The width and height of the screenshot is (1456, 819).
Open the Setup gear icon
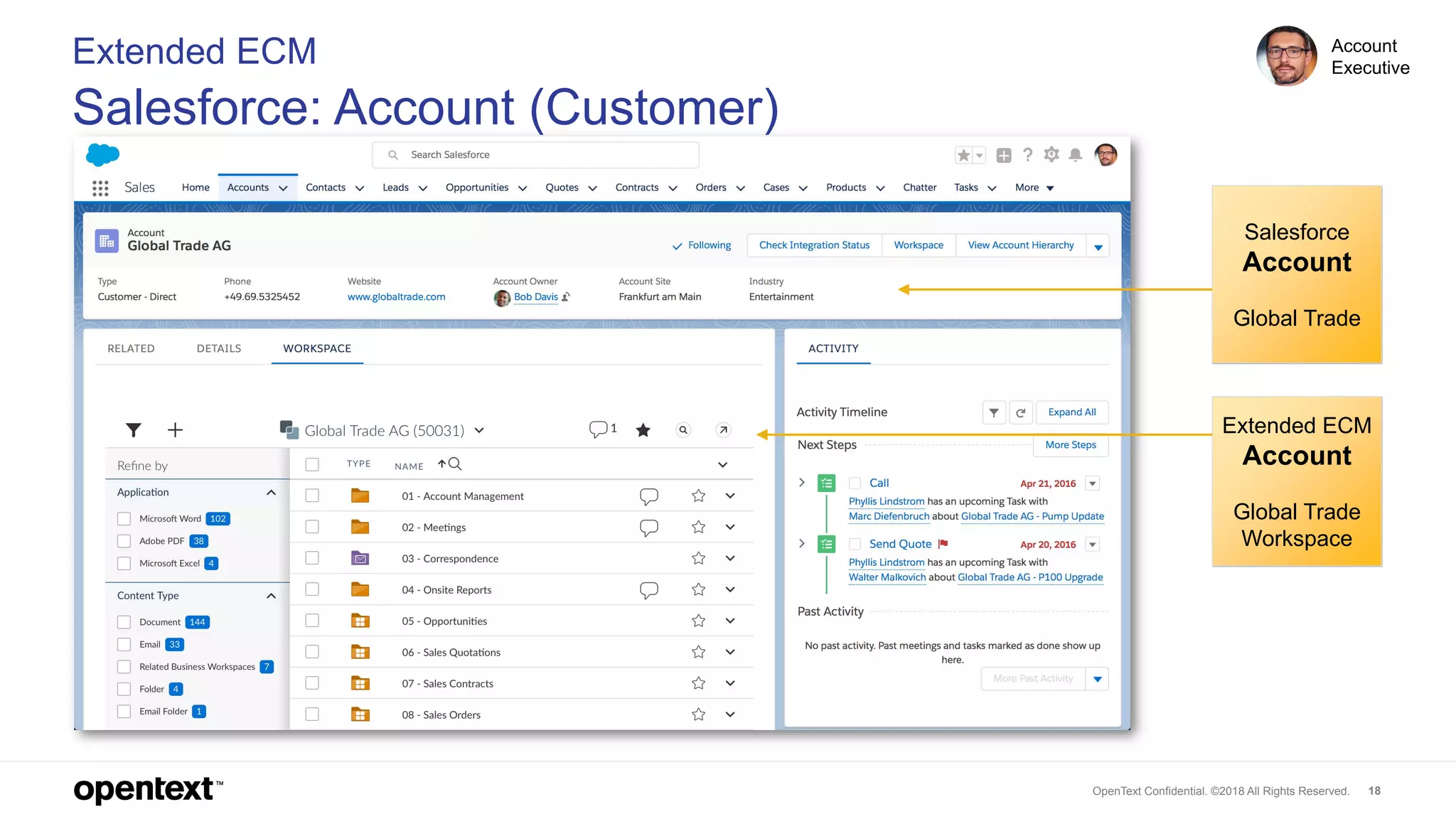[1051, 154]
